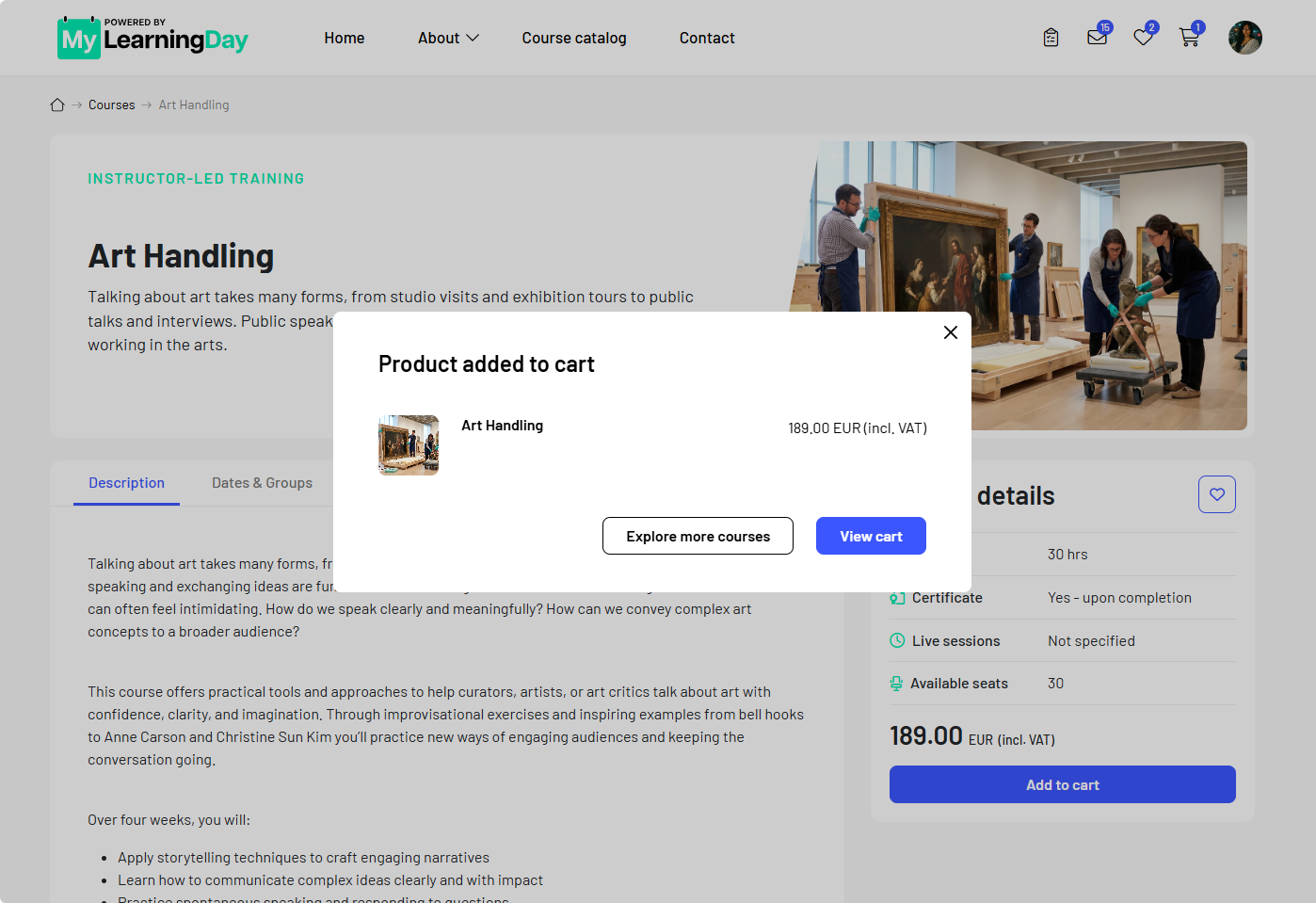1316x903 pixels.
Task: Click the View cart button
Action: 871,536
